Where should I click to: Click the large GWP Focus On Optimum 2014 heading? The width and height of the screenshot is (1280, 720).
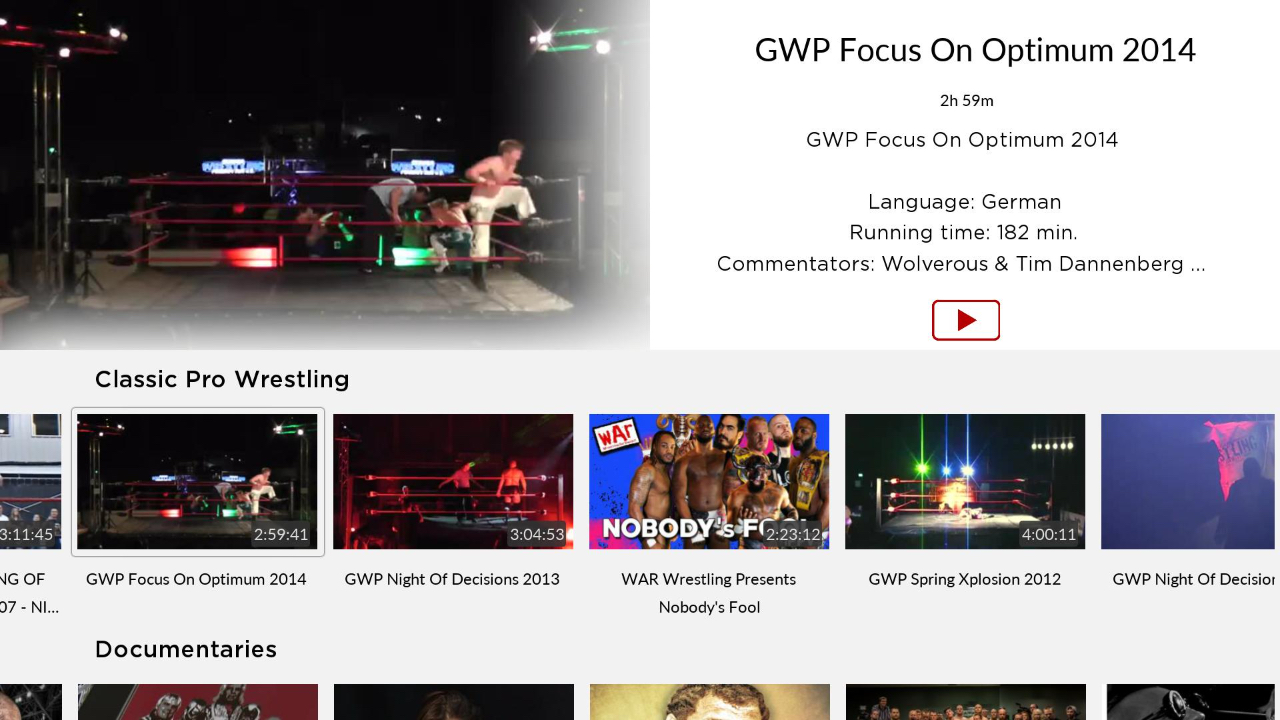point(975,50)
